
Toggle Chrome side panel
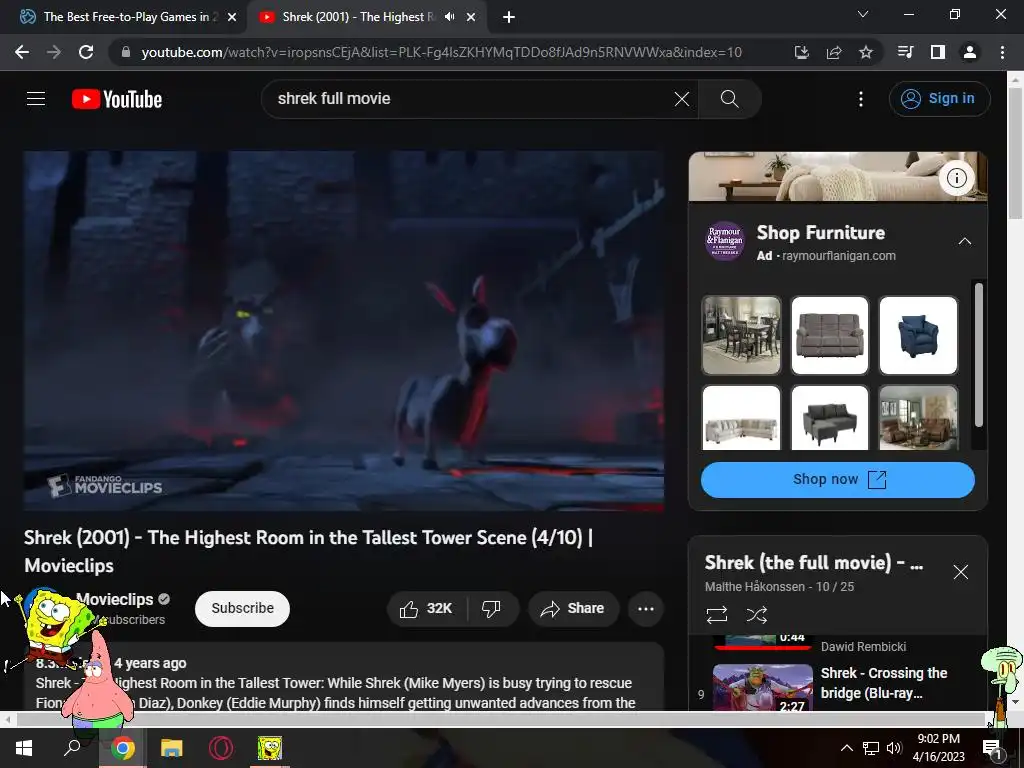click(x=938, y=52)
